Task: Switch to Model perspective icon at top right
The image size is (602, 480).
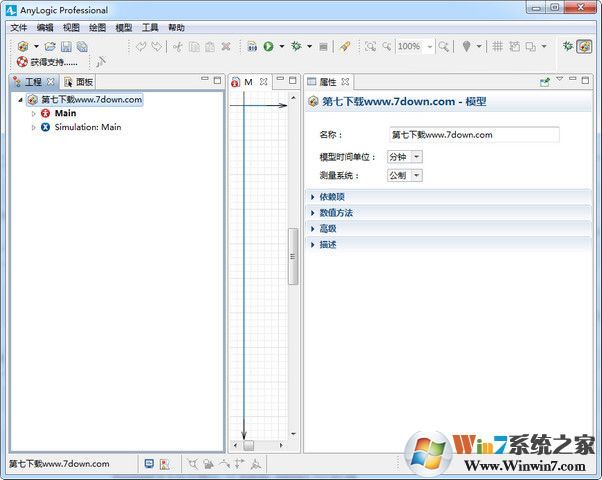Action: pyautogui.click(x=584, y=46)
